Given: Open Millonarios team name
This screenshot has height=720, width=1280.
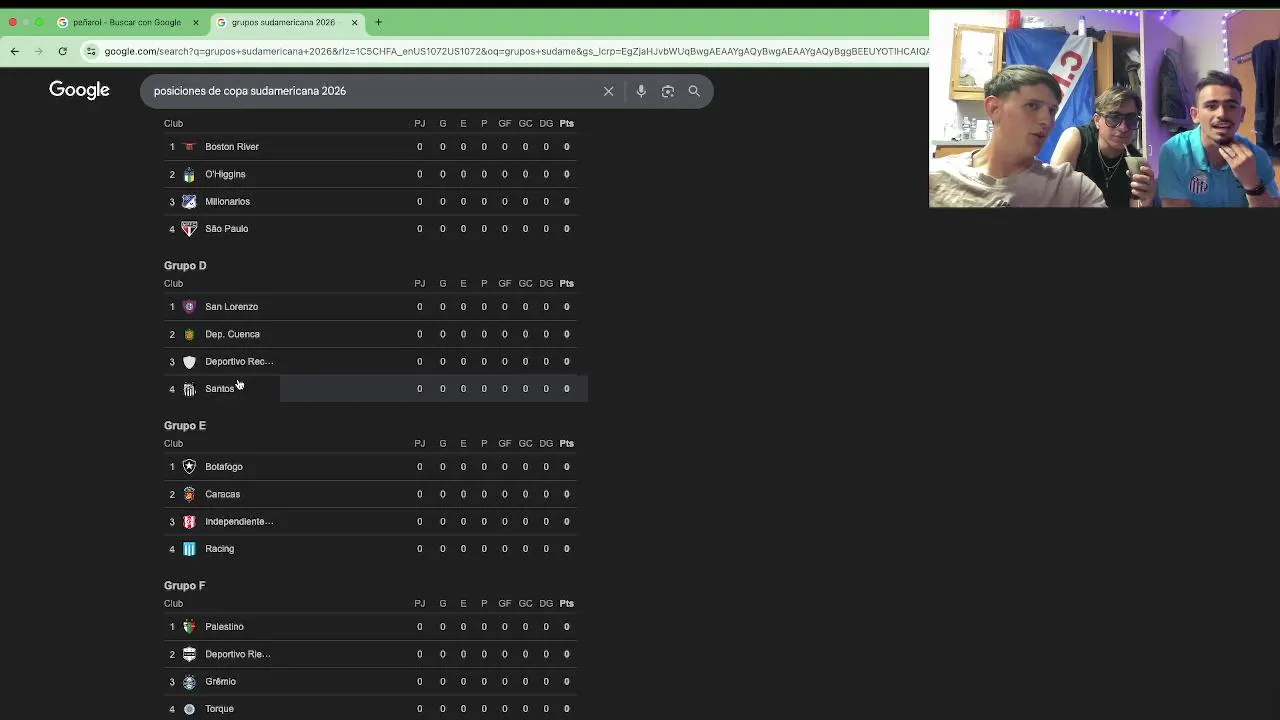Looking at the screenshot, I should [227, 201].
